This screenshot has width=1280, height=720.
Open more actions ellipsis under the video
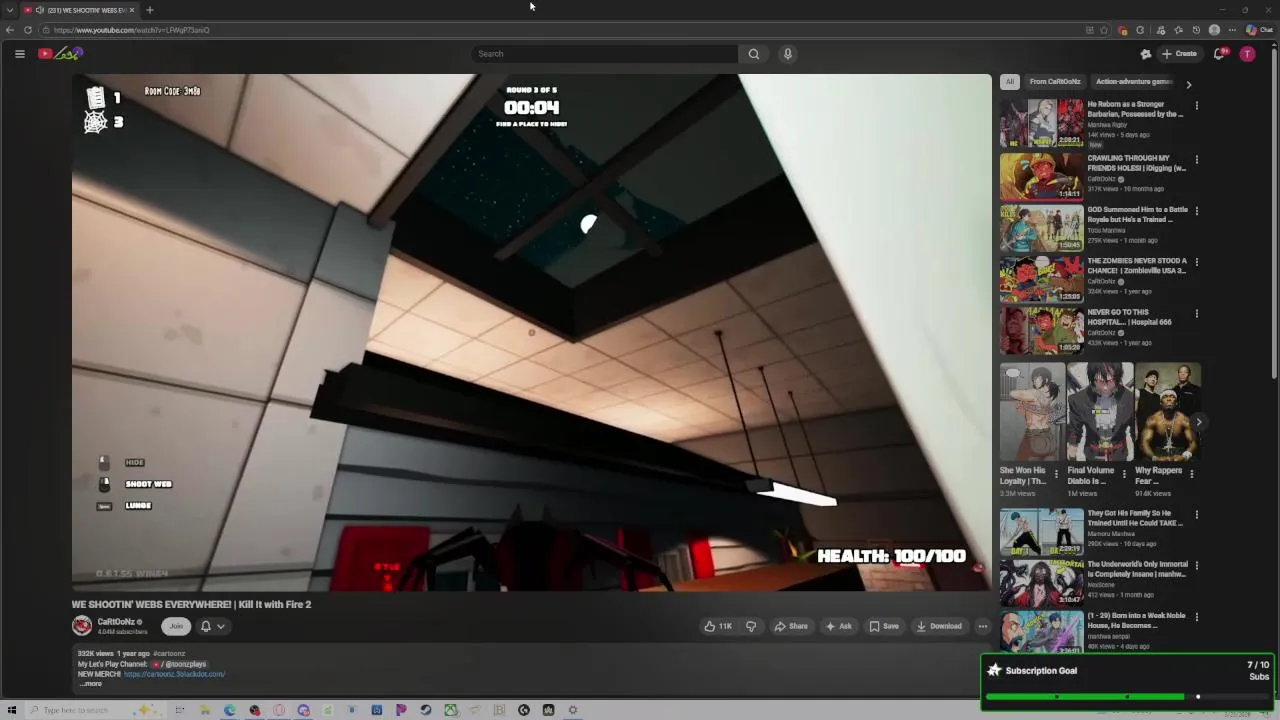982,626
